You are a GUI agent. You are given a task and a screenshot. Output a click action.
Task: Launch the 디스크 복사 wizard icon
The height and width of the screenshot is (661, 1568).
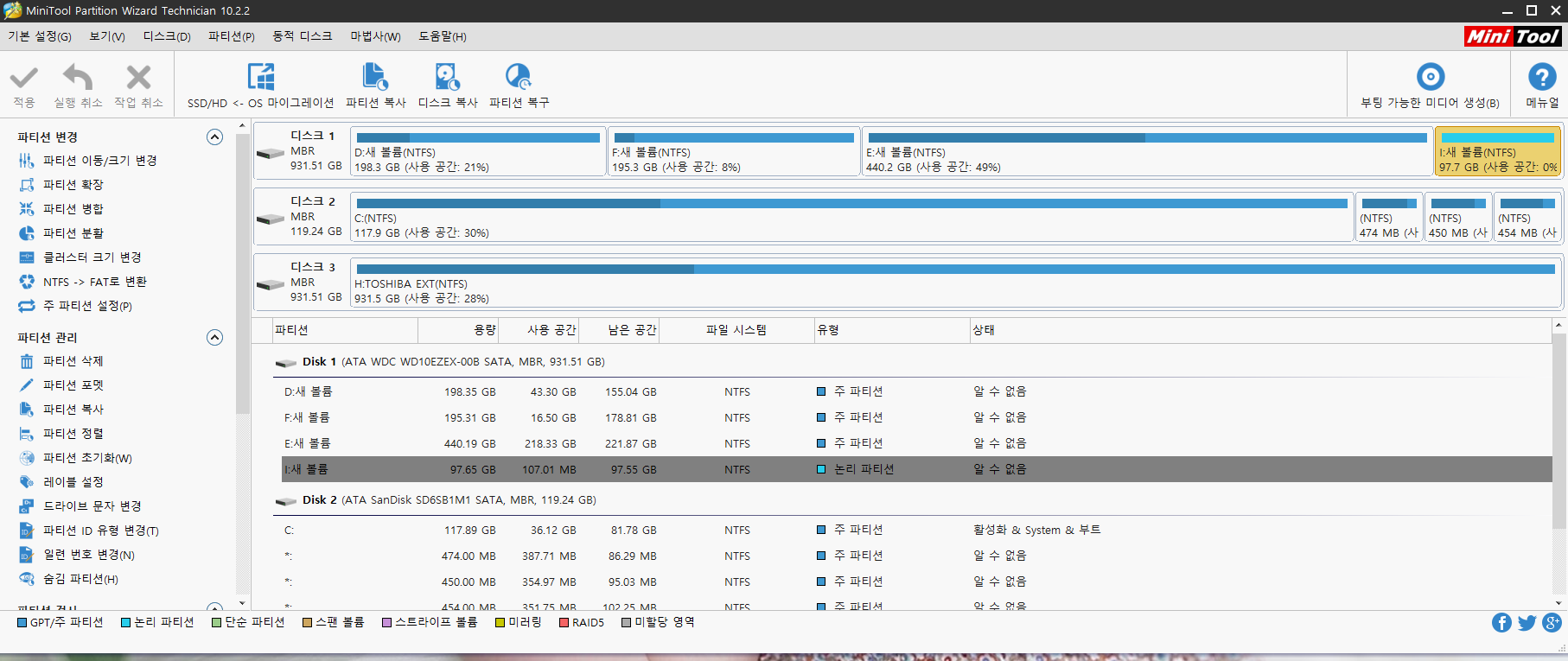[x=447, y=77]
